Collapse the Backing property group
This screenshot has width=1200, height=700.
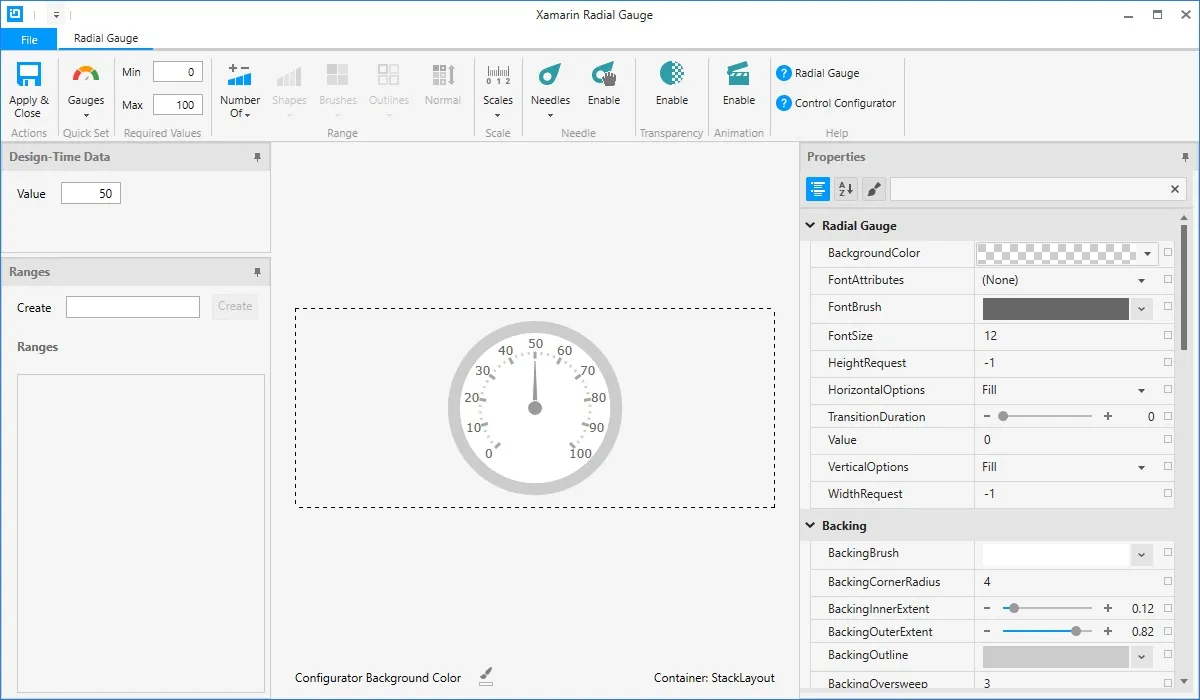point(811,525)
